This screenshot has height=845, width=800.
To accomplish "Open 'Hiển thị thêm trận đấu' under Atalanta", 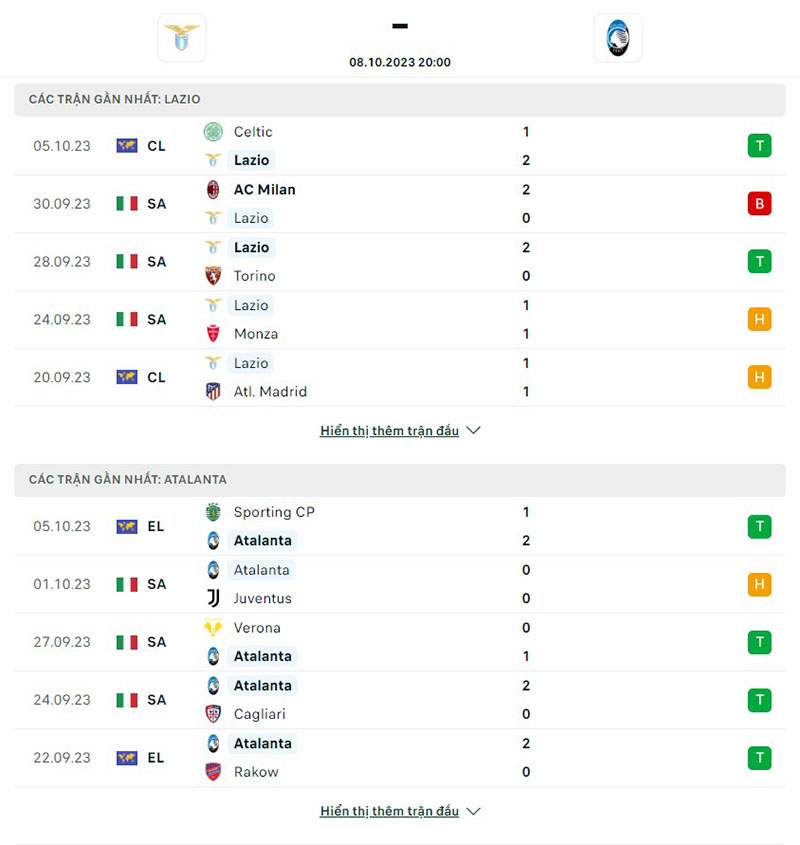I will (x=389, y=811).
